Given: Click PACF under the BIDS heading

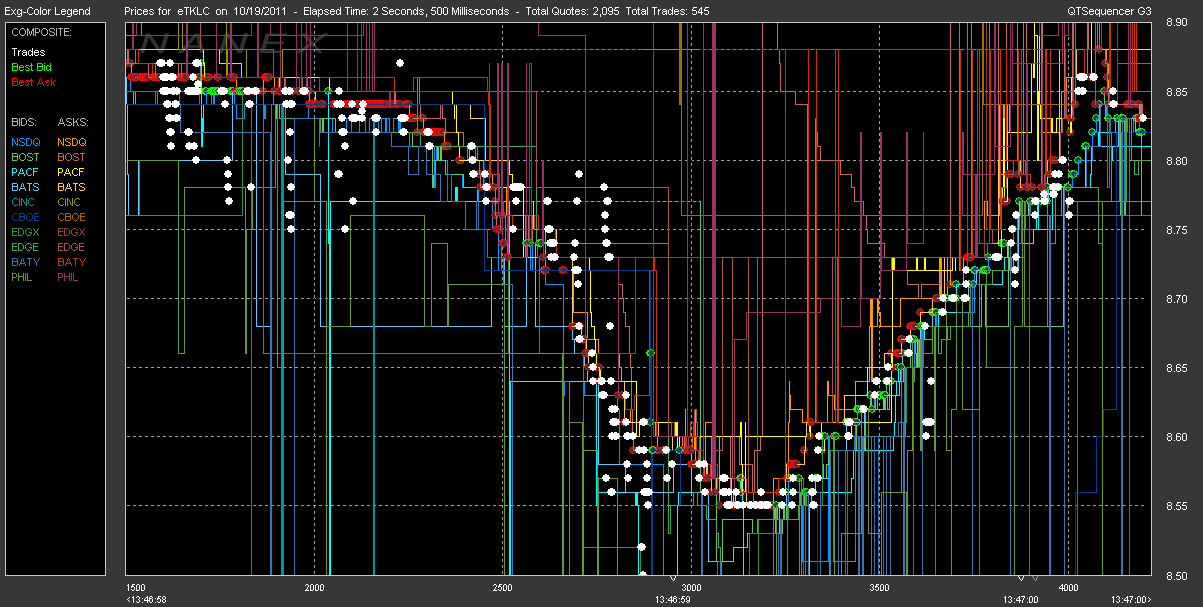Looking at the screenshot, I should [25, 172].
